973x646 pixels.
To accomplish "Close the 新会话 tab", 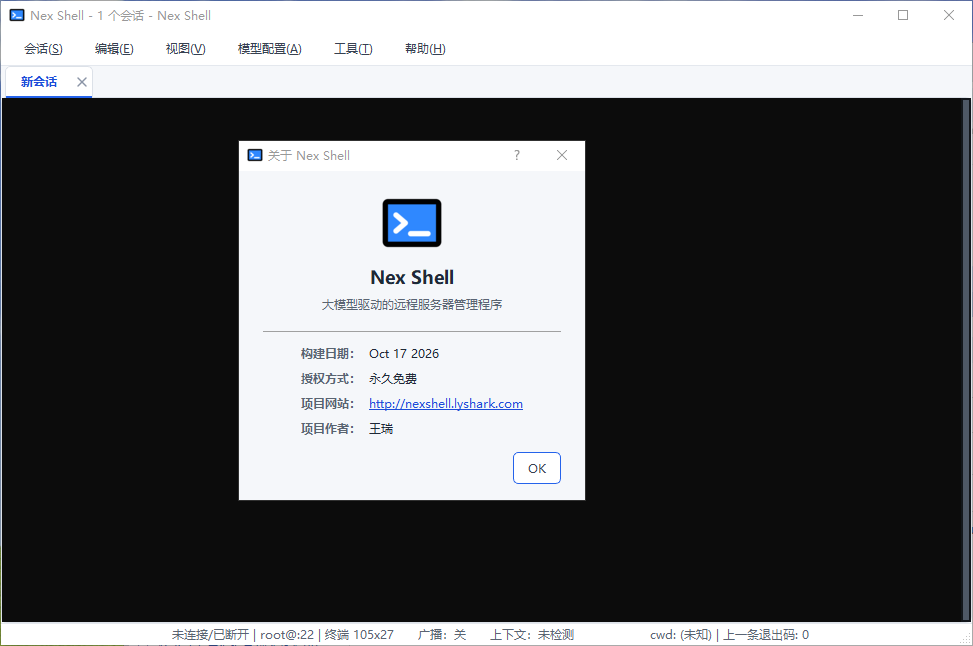I will (82, 82).
